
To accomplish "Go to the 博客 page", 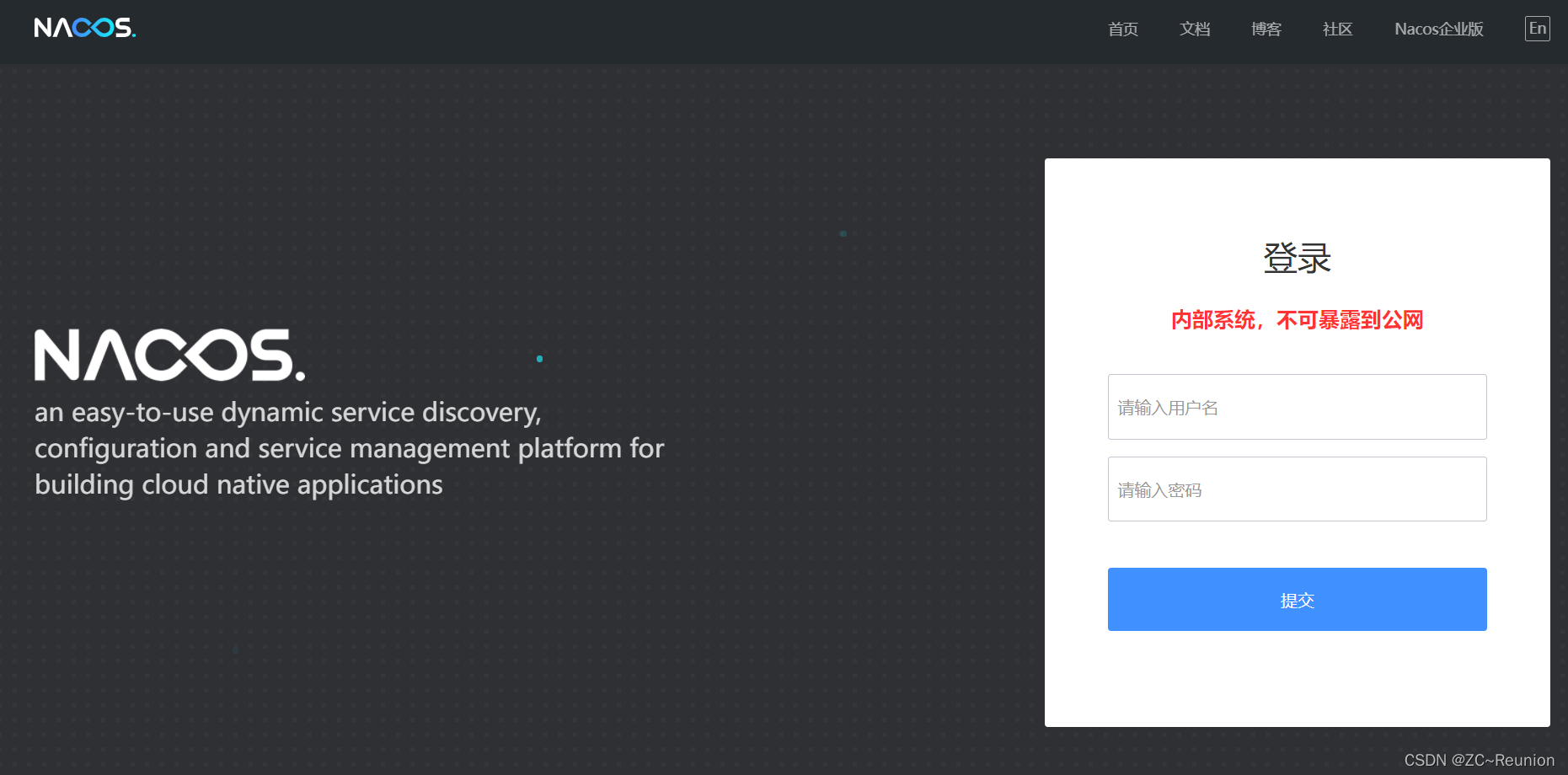I will pyautogui.click(x=1266, y=29).
